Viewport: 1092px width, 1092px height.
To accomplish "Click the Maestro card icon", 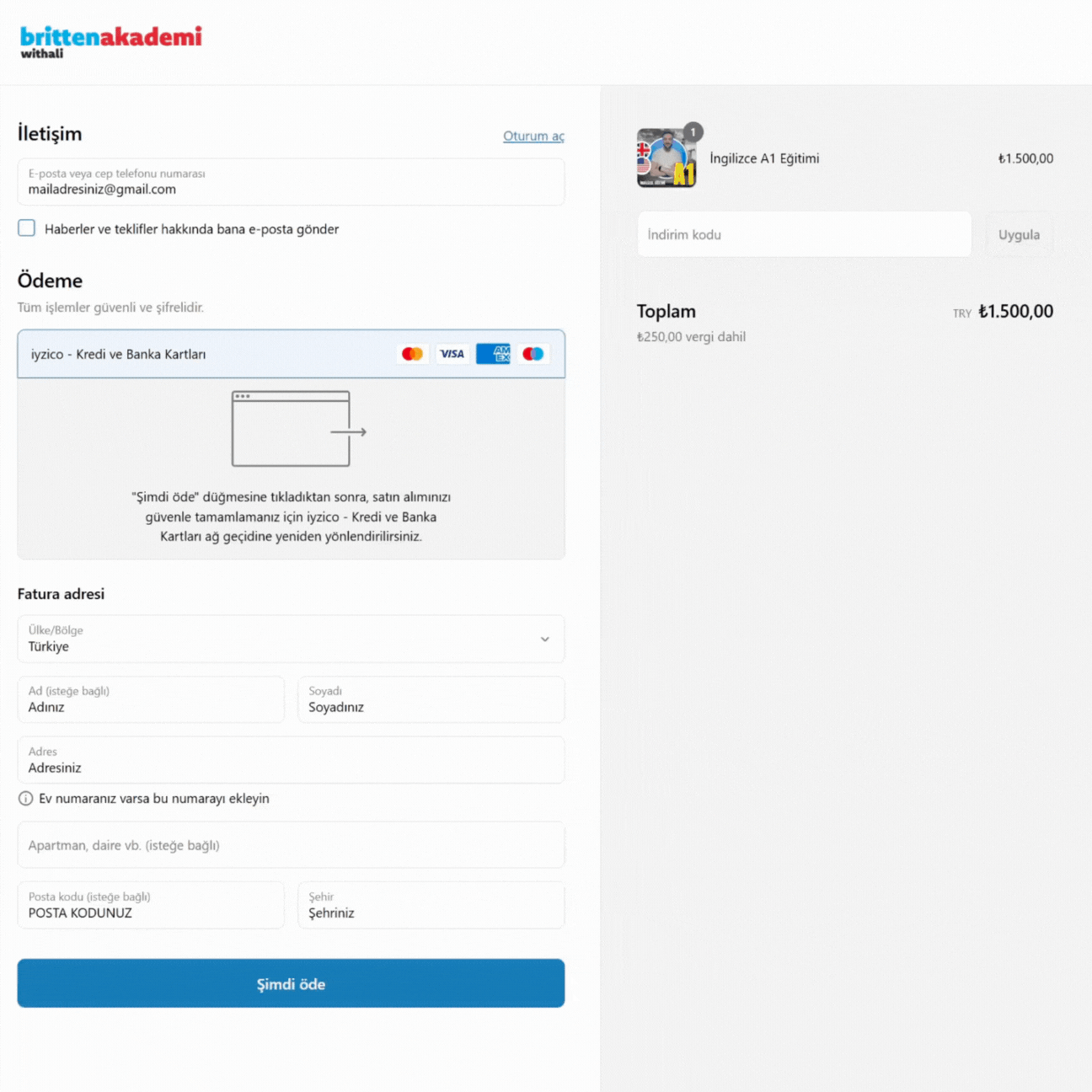I will tap(533, 354).
